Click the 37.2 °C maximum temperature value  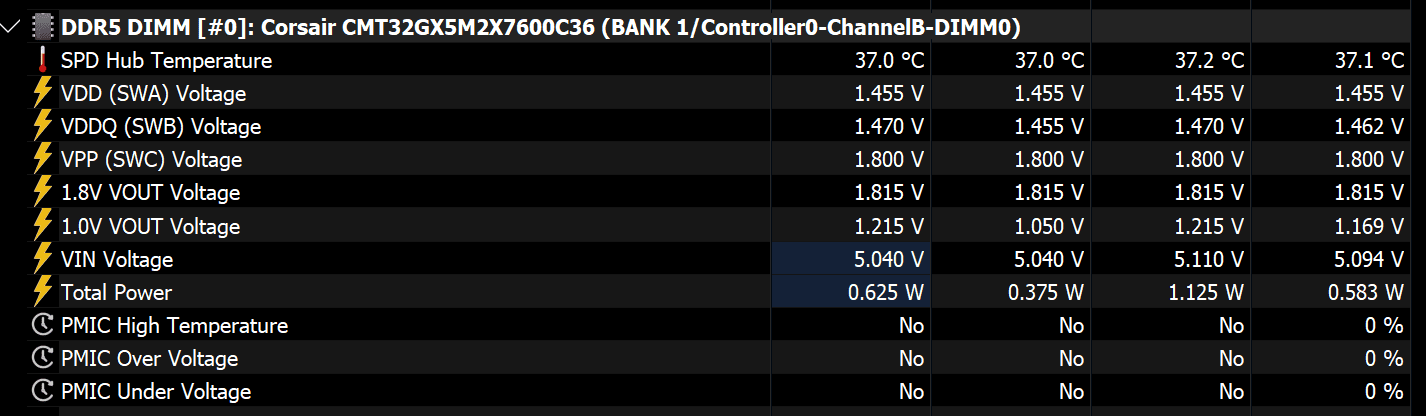(x=1210, y=60)
